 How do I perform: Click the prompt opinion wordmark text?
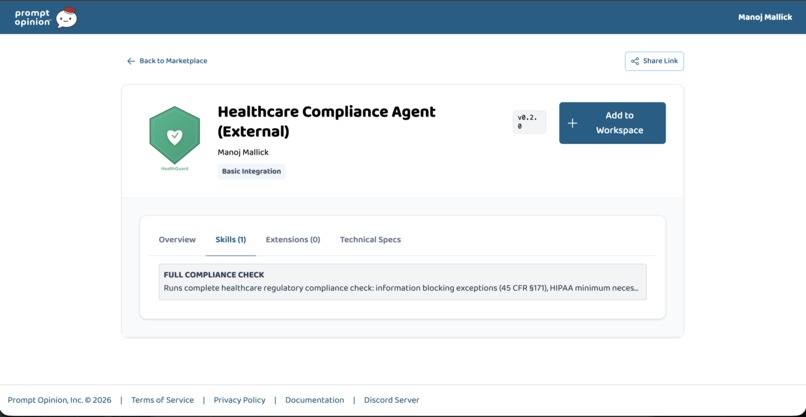[x=33, y=17]
